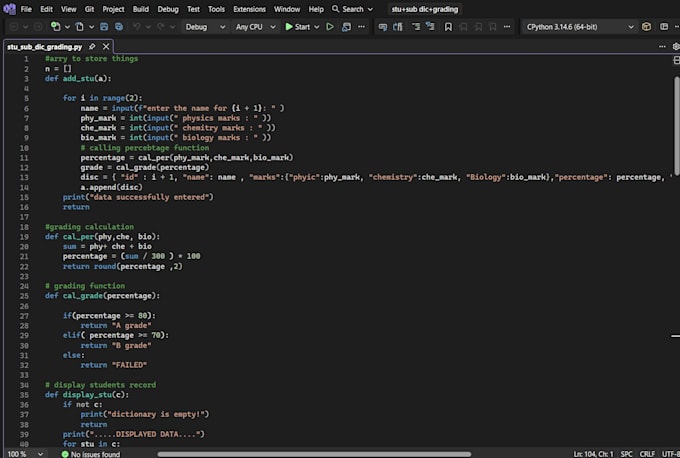Click the Python environments package icon
Screen dimensions: 680x458
point(646,27)
